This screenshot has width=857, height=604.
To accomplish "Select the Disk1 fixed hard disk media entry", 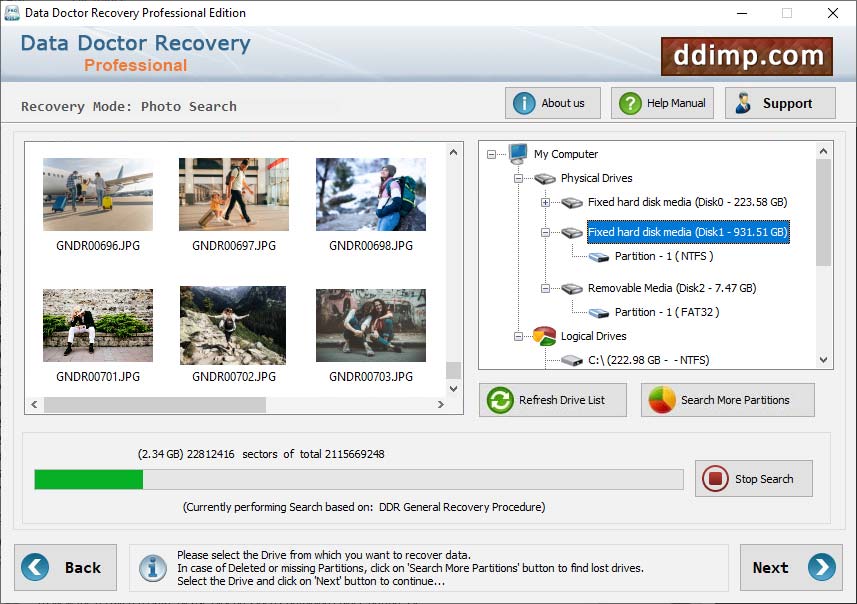I will [688, 232].
